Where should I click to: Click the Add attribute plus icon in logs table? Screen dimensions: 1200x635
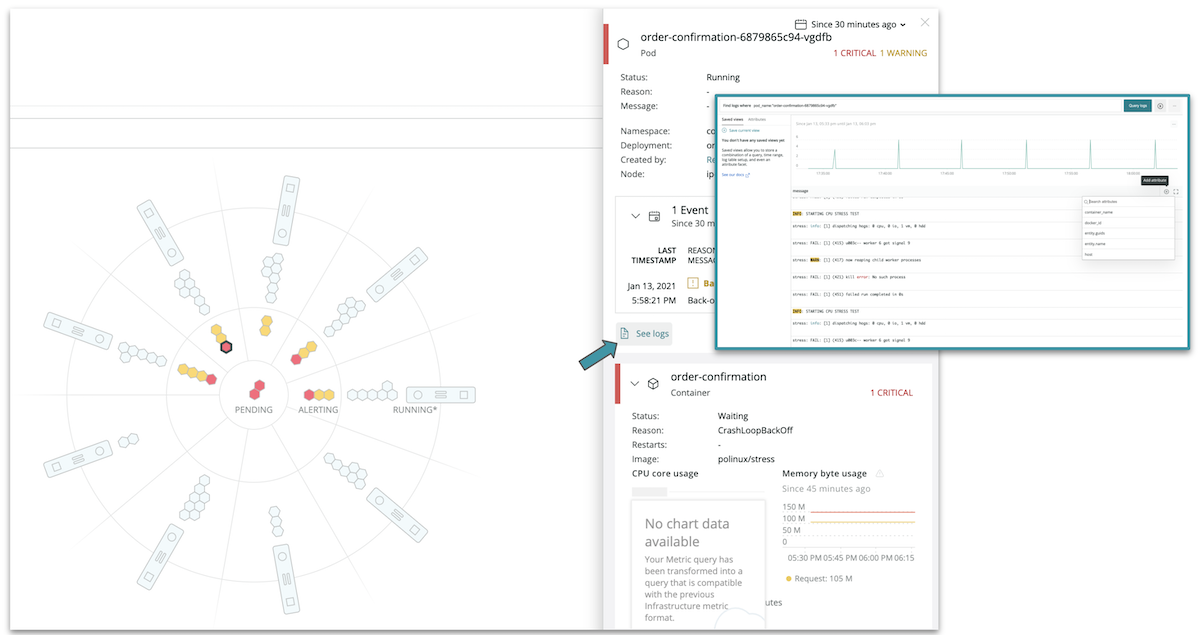click(1166, 191)
